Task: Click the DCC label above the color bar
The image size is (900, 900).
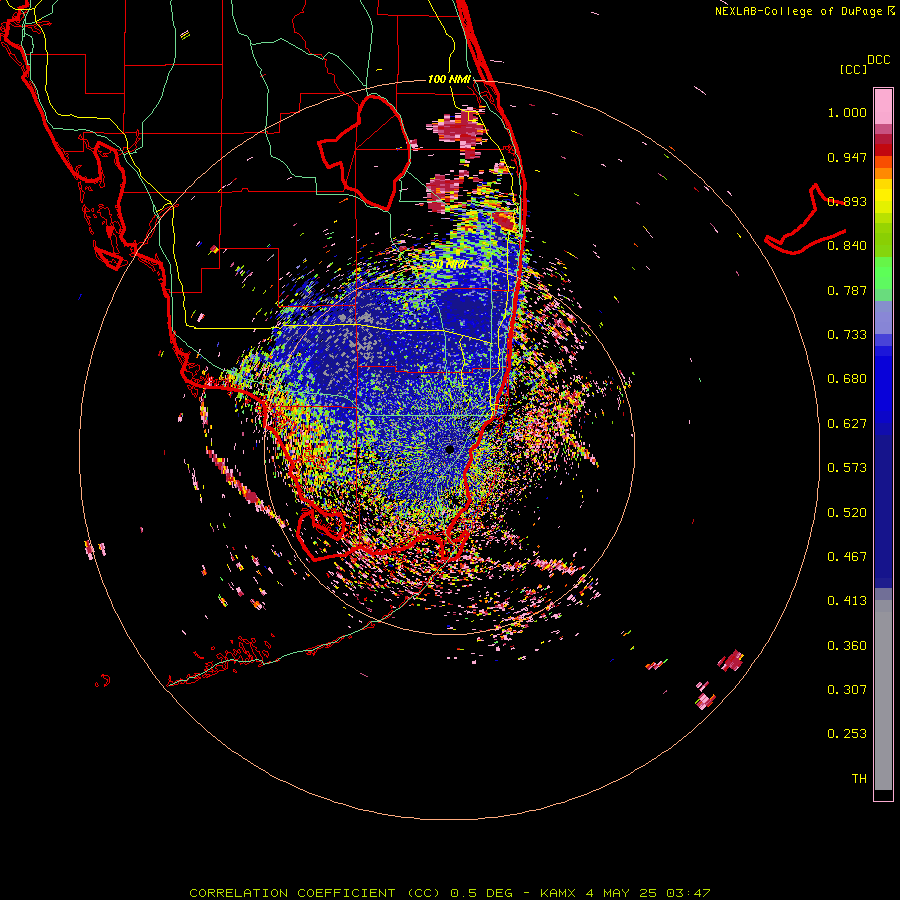Action: click(x=878, y=60)
